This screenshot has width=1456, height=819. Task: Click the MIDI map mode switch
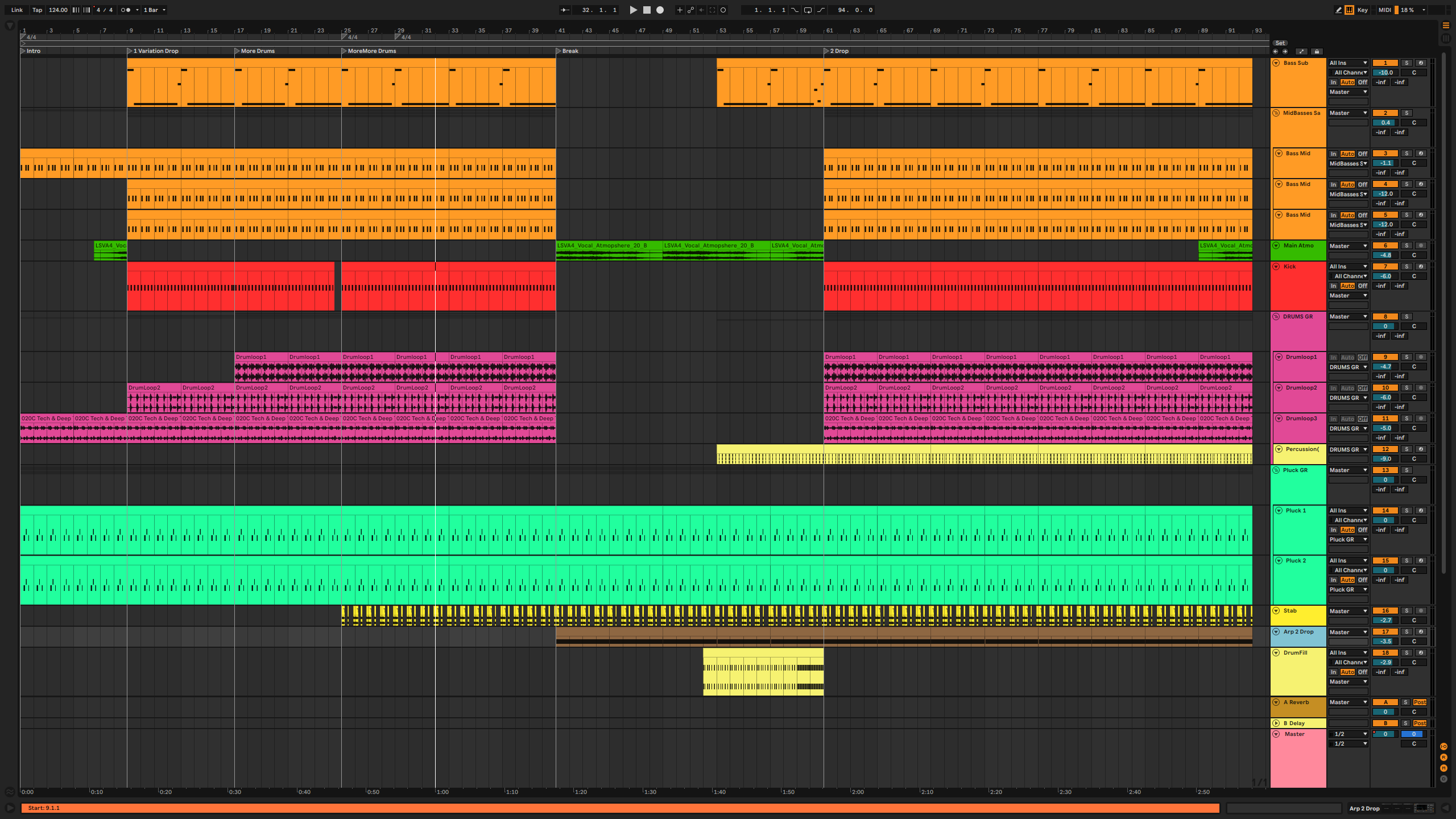click(1385, 10)
